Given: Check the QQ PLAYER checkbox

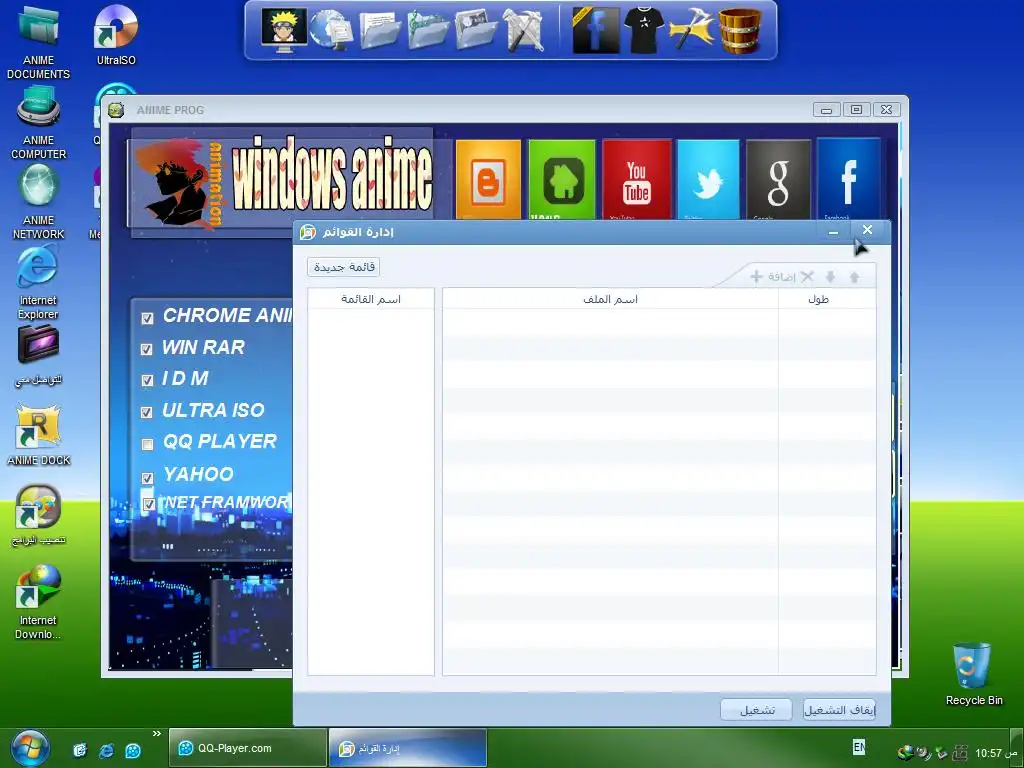Looking at the screenshot, I should [x=148, y=444].
